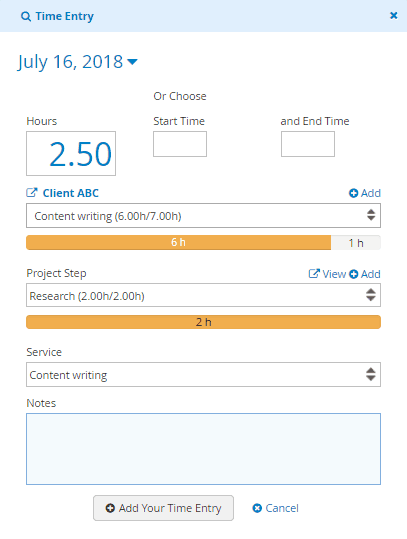Image resolution: width=407 pixels, height=539 pixels.
Task: Click the plus icon to Add a project
Action: pyautogui.click(x=353, y=193)
